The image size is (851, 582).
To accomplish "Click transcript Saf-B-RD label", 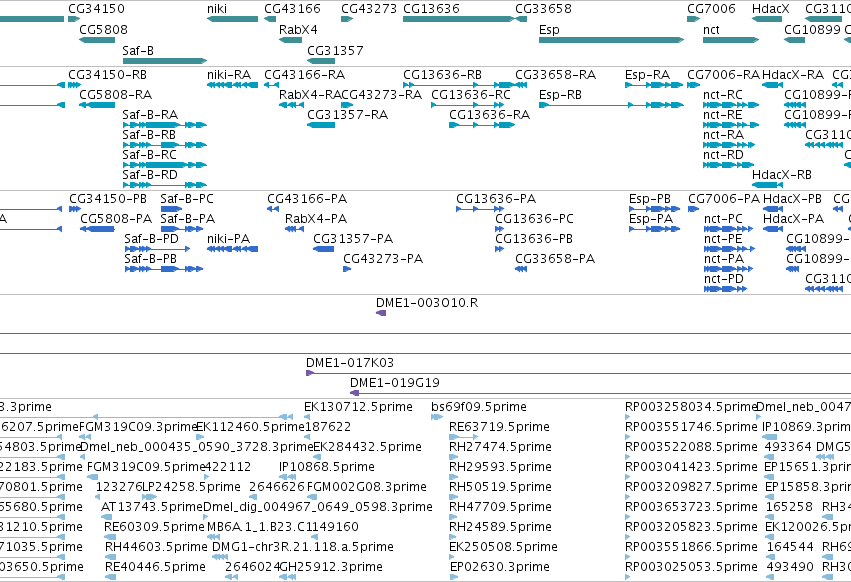I will tap(150, 175).
